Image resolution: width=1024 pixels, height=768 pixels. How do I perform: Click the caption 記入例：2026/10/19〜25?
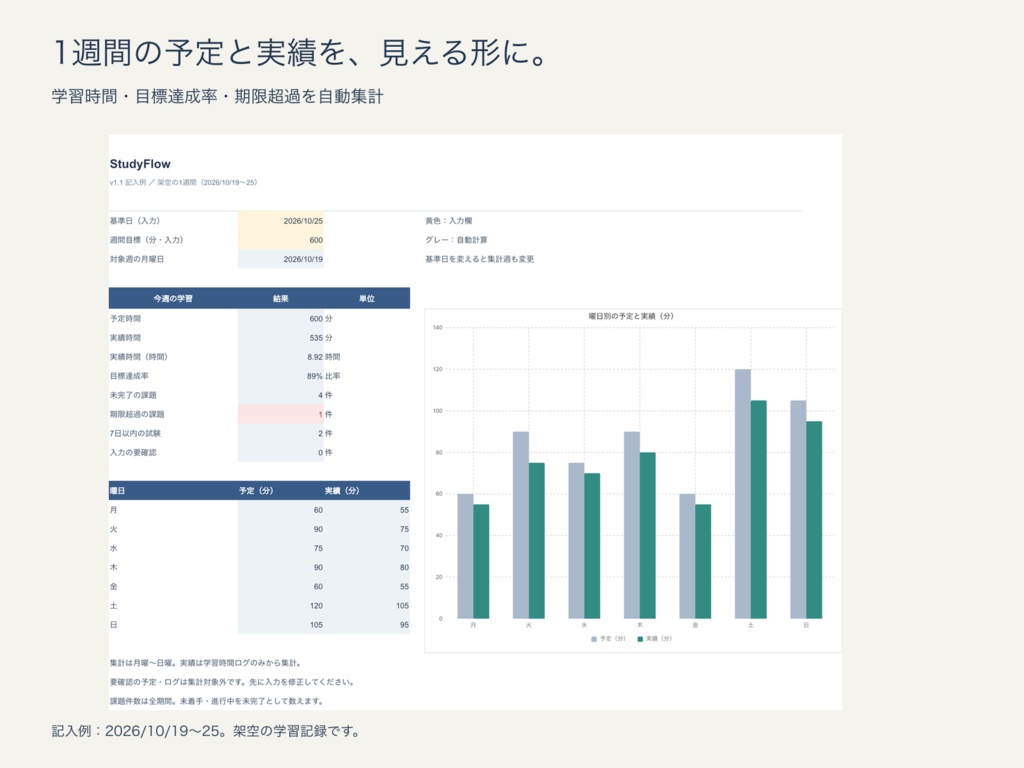(206, 731)
